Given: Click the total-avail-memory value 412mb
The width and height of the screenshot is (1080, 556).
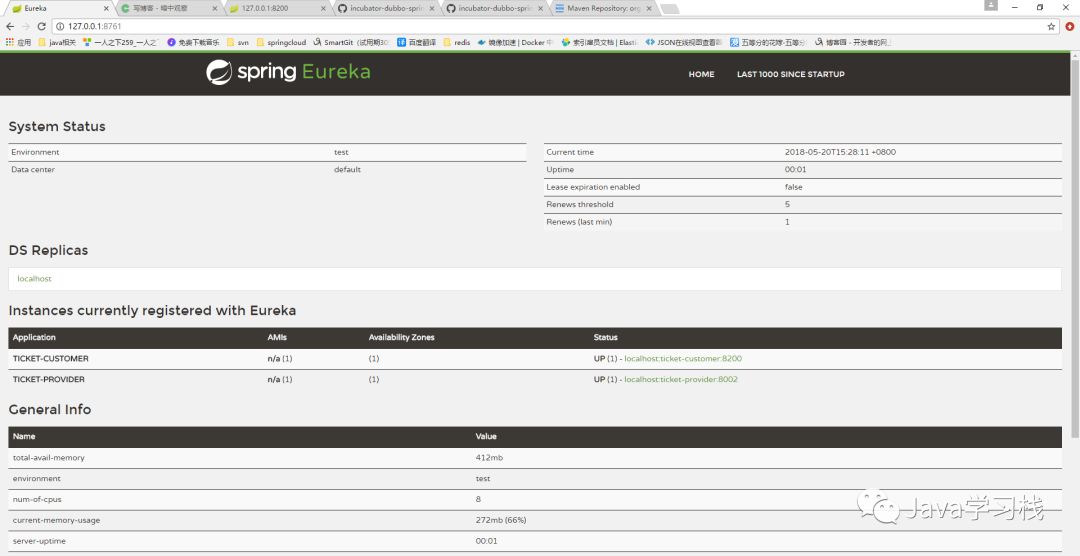Looking at the screenshot, I should pyautogui.click(x=490, y=457).
